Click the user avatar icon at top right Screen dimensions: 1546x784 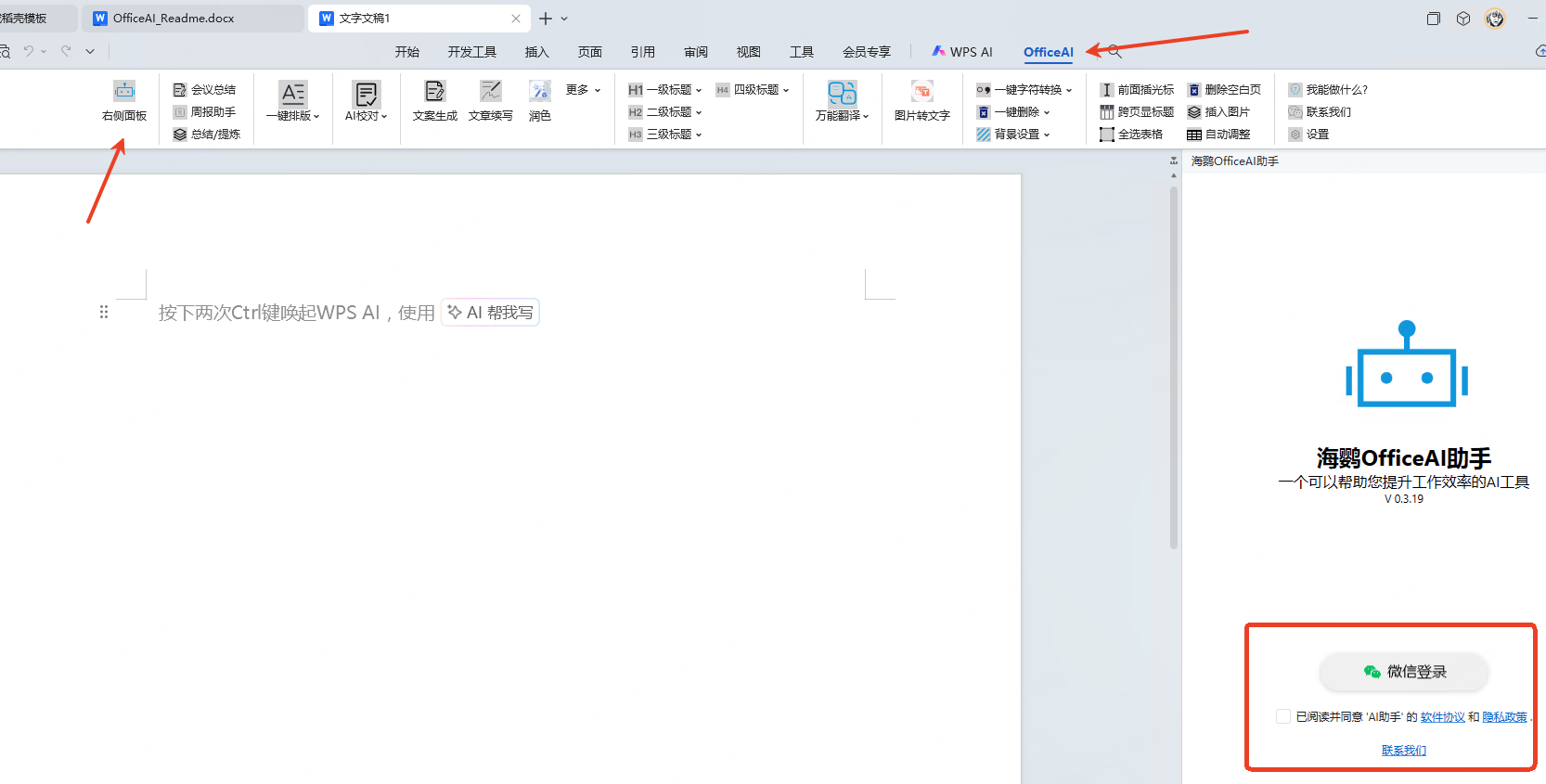point(1495,19)
